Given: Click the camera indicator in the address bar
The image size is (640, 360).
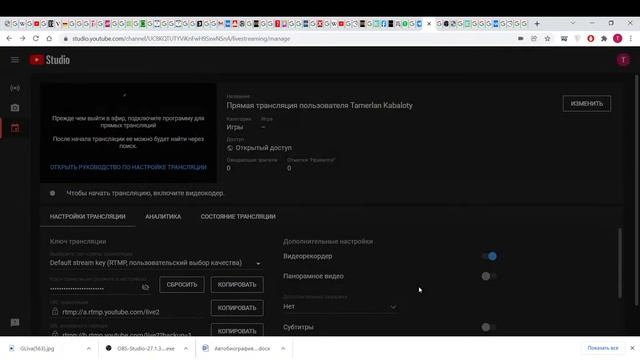Looking at the screenshot, I should [x=521, y=38].
